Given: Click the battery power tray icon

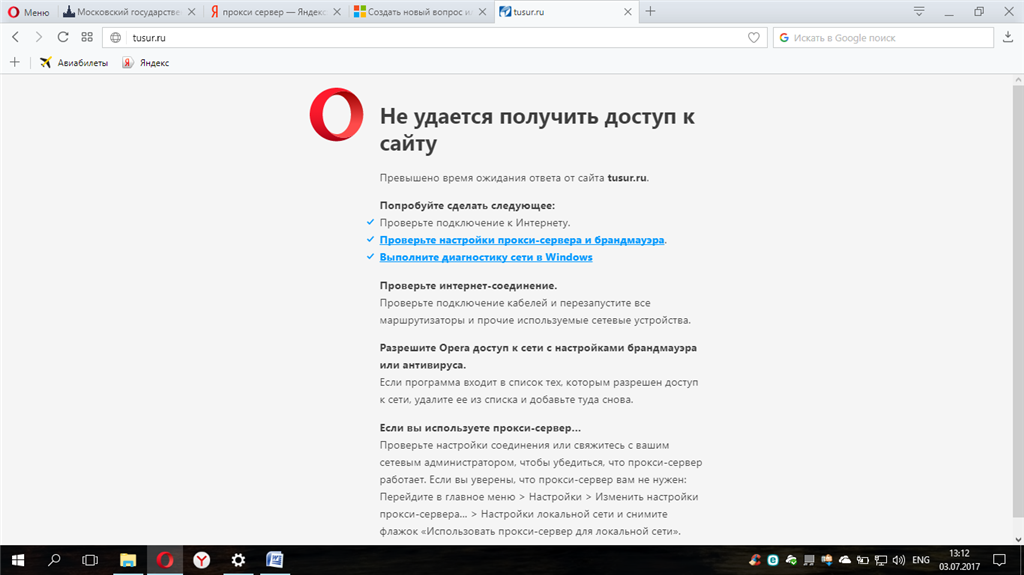Looking at the screenshot, I should [863, 560].
